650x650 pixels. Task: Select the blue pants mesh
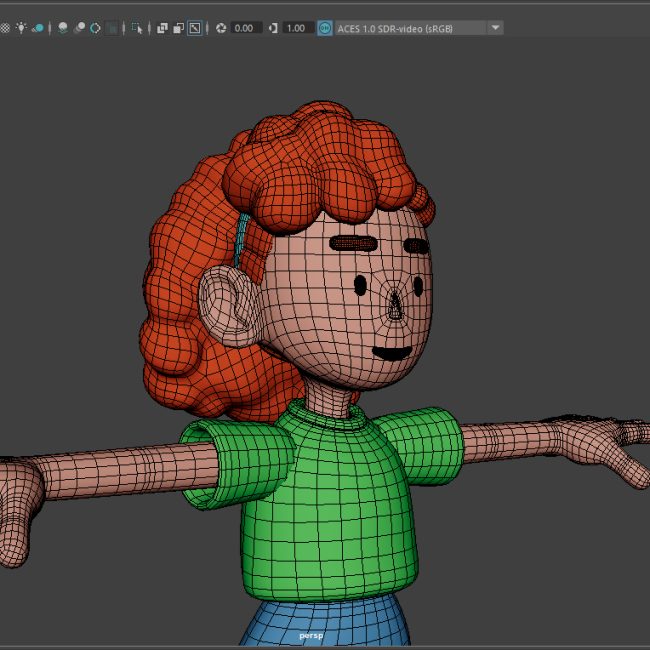(x=325, y=620)
